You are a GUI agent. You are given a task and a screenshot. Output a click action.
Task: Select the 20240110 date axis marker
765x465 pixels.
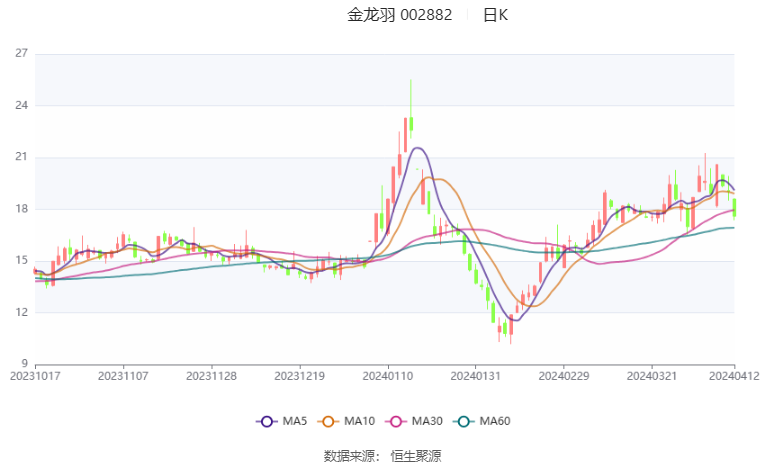[x=388, y=376]
